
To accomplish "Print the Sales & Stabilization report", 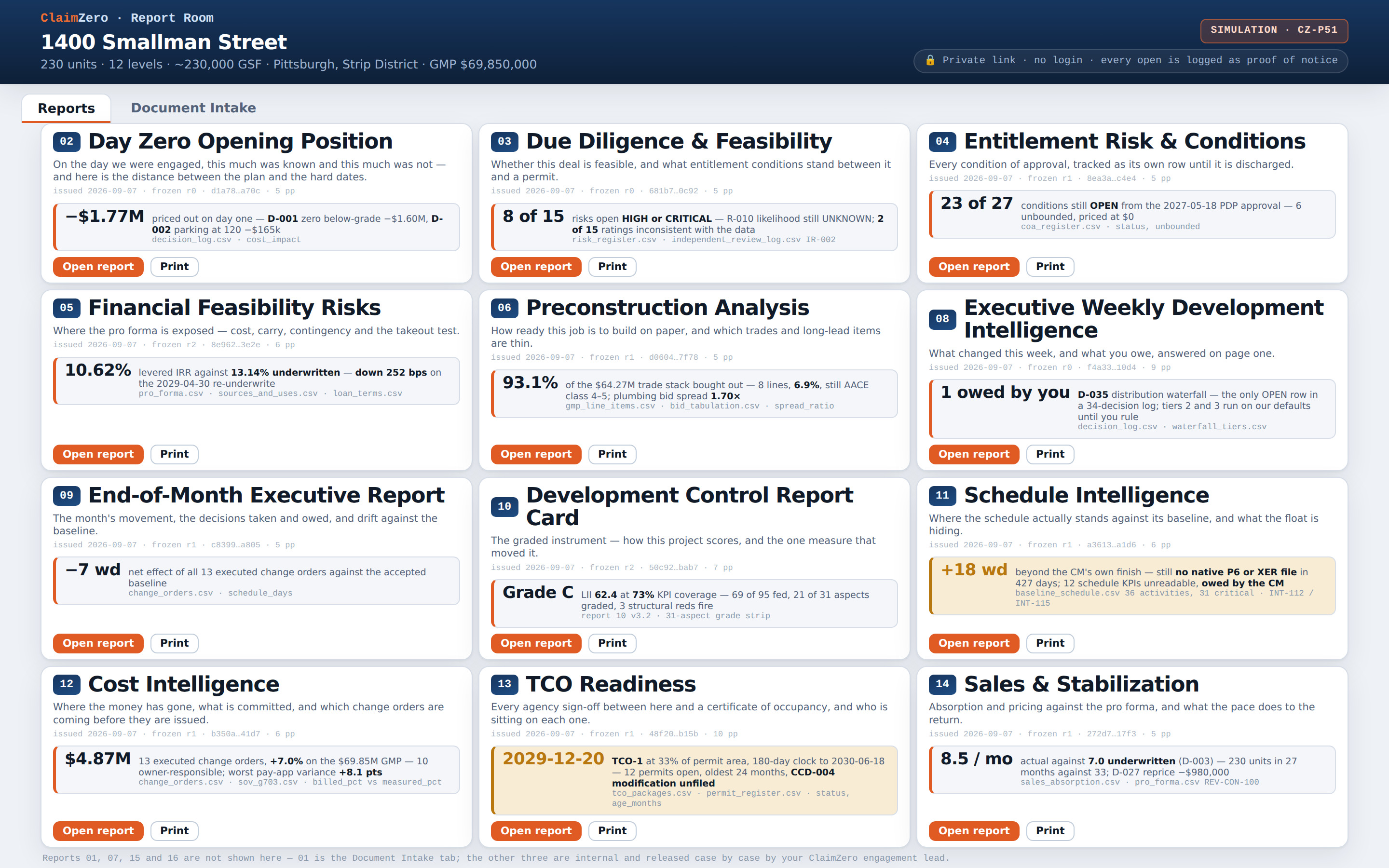I will point(1050,831).
